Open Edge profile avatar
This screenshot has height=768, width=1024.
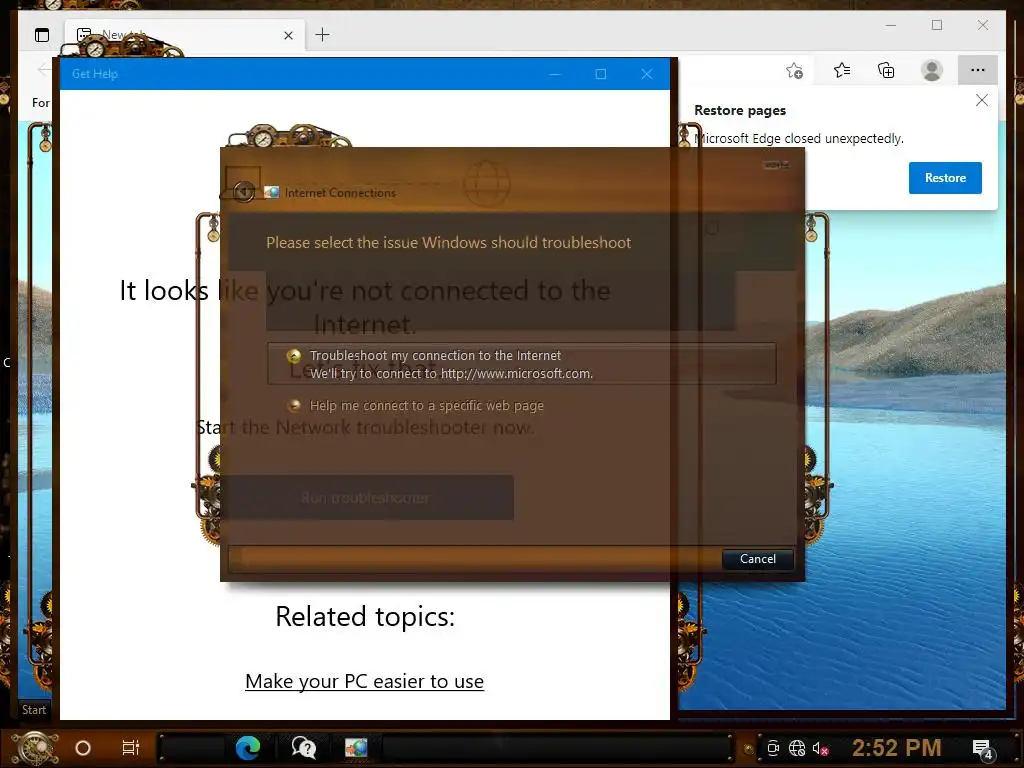[x=932, y=70]
